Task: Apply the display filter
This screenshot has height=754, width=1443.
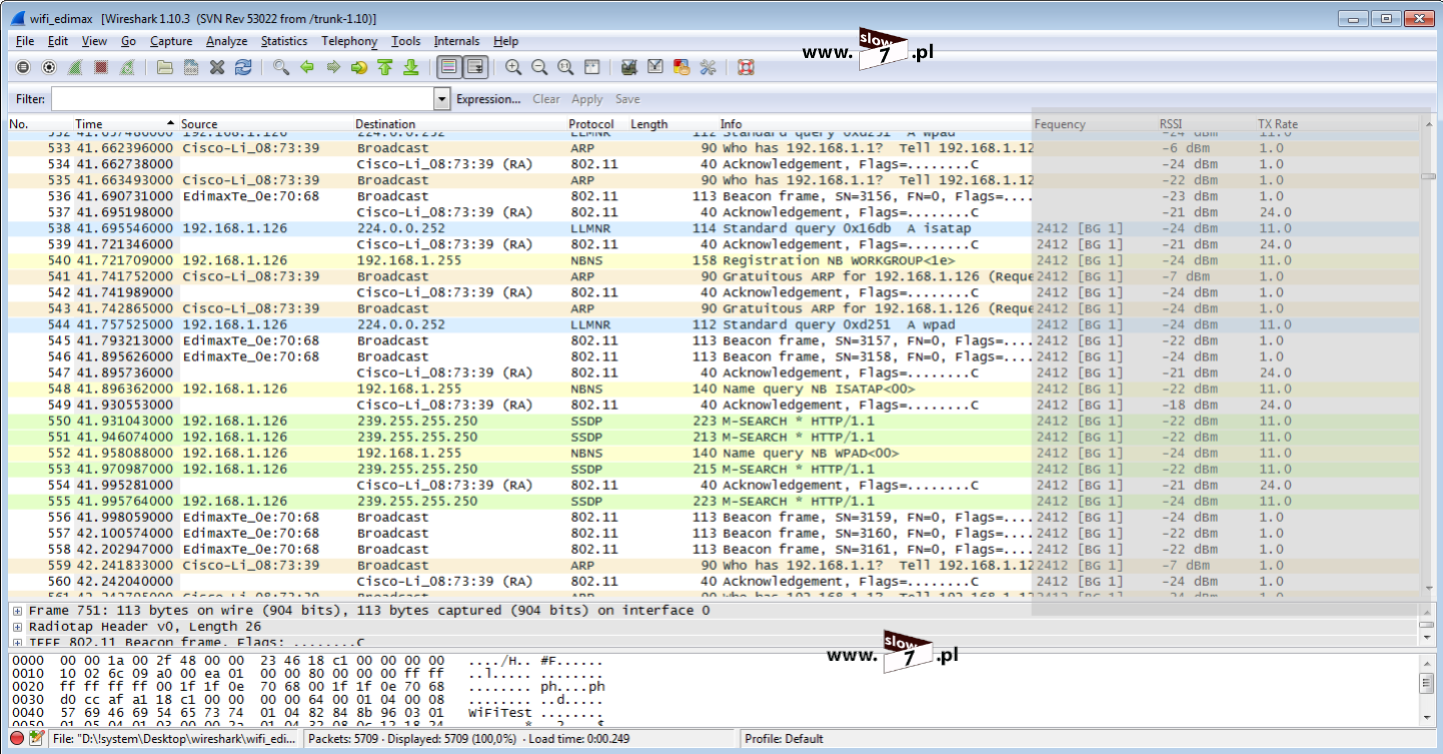Action: click(587, 99)
